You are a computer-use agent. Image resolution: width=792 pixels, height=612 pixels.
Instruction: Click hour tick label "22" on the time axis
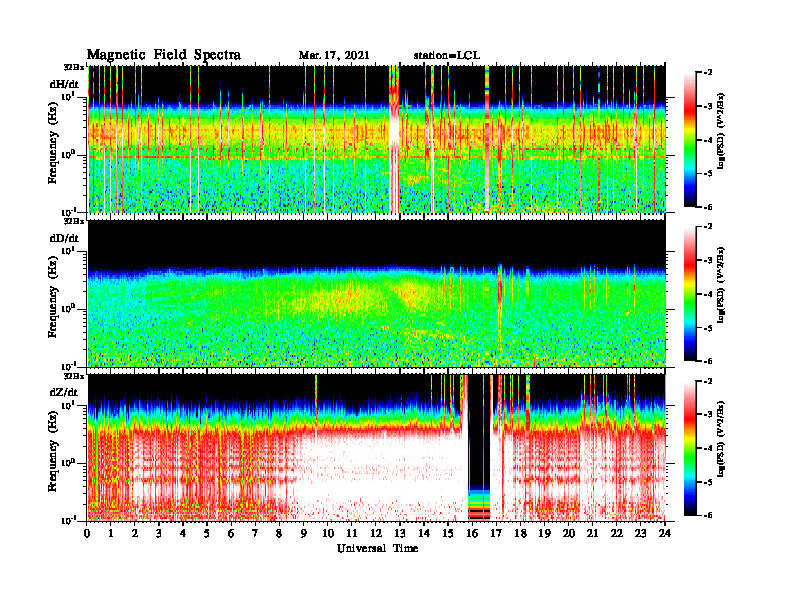617,534
